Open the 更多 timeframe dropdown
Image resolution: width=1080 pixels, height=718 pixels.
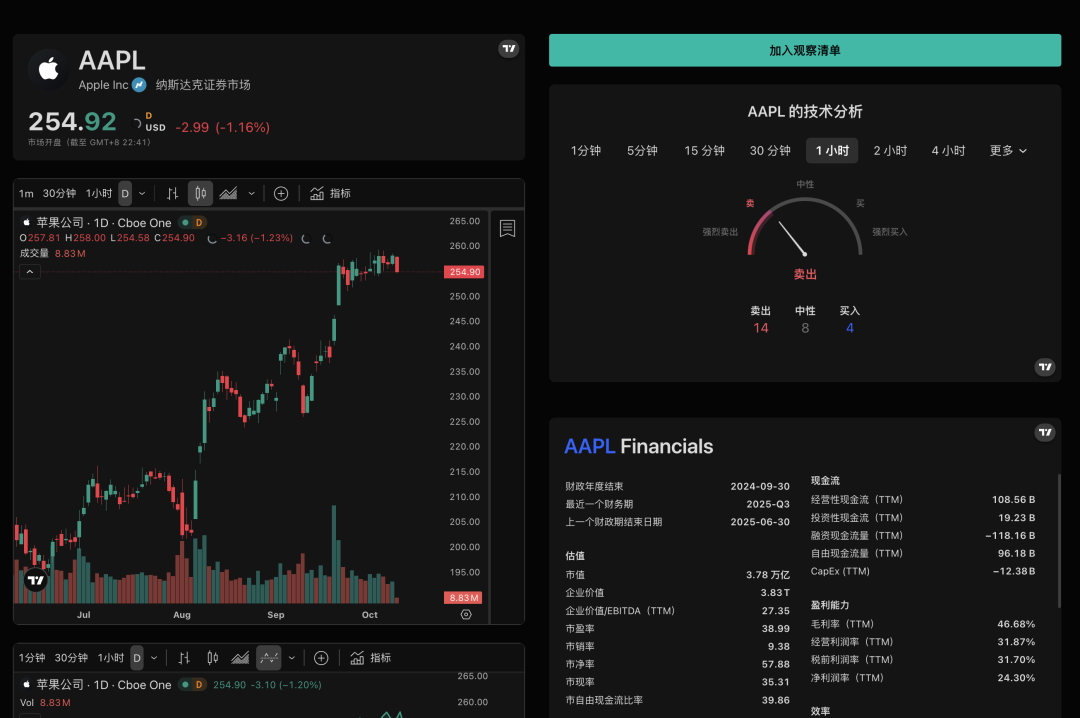click(x=1007, y=150)
